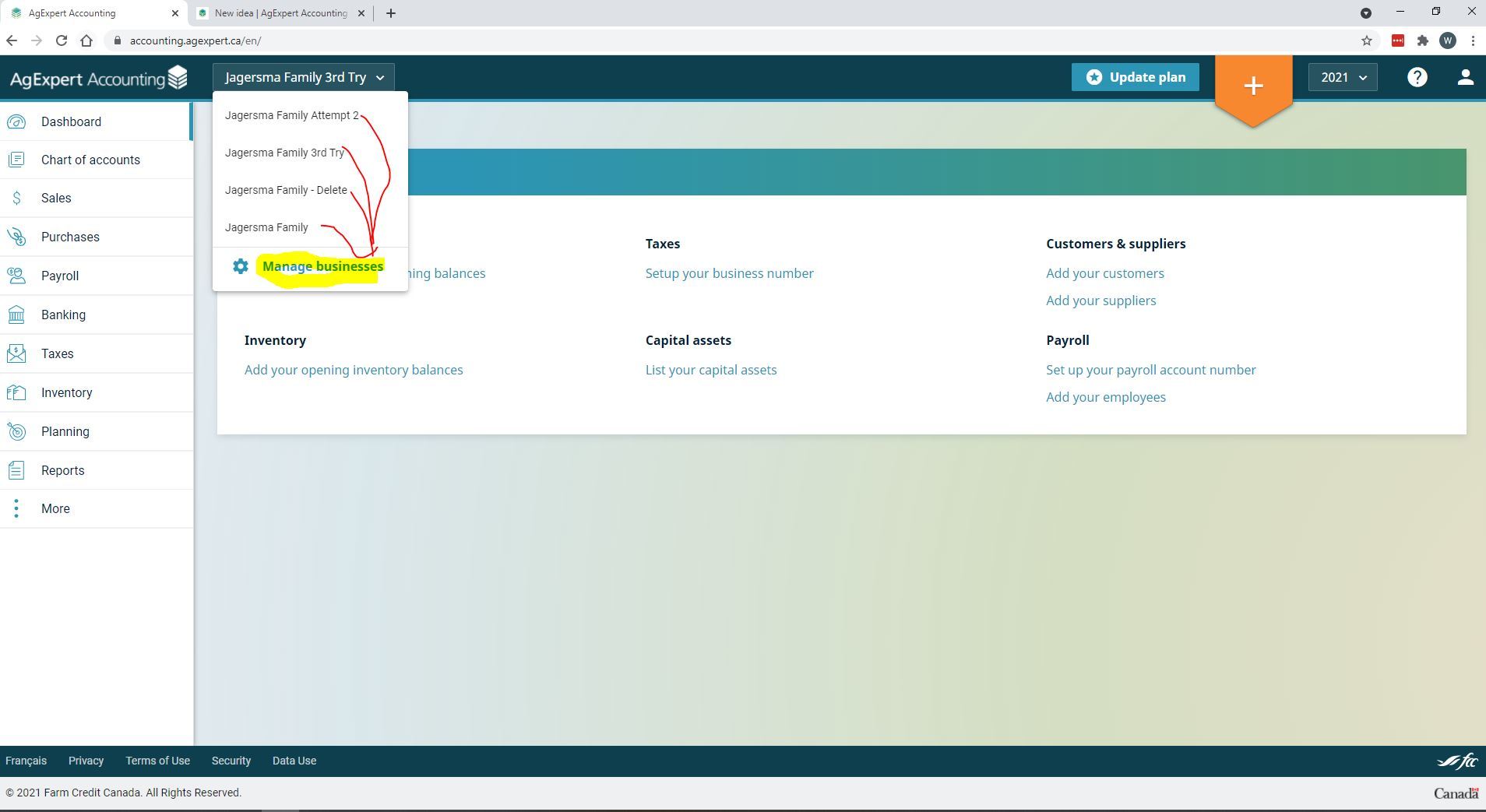
Task: Click the gear icon beside Manage businesses
Action: (241, 266)
